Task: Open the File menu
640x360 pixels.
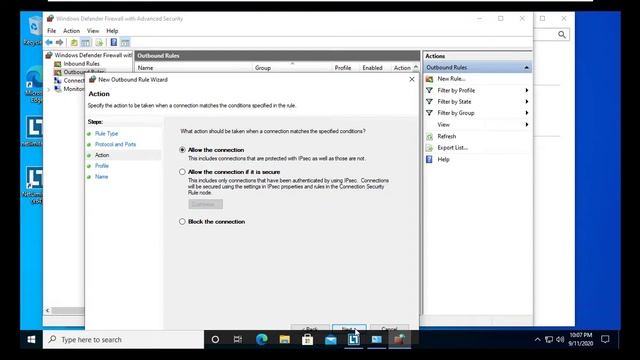Action: (x=51, y=31)
